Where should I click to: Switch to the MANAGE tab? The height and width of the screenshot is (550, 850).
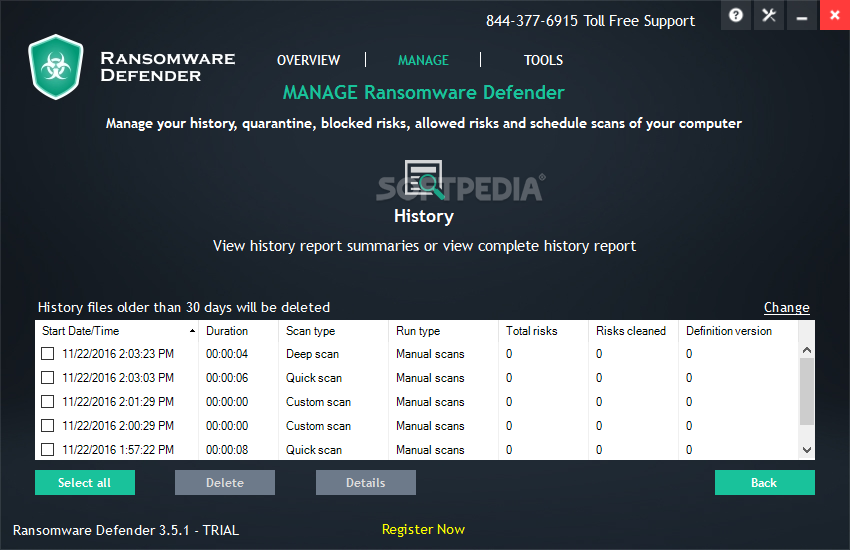point(423,60)
